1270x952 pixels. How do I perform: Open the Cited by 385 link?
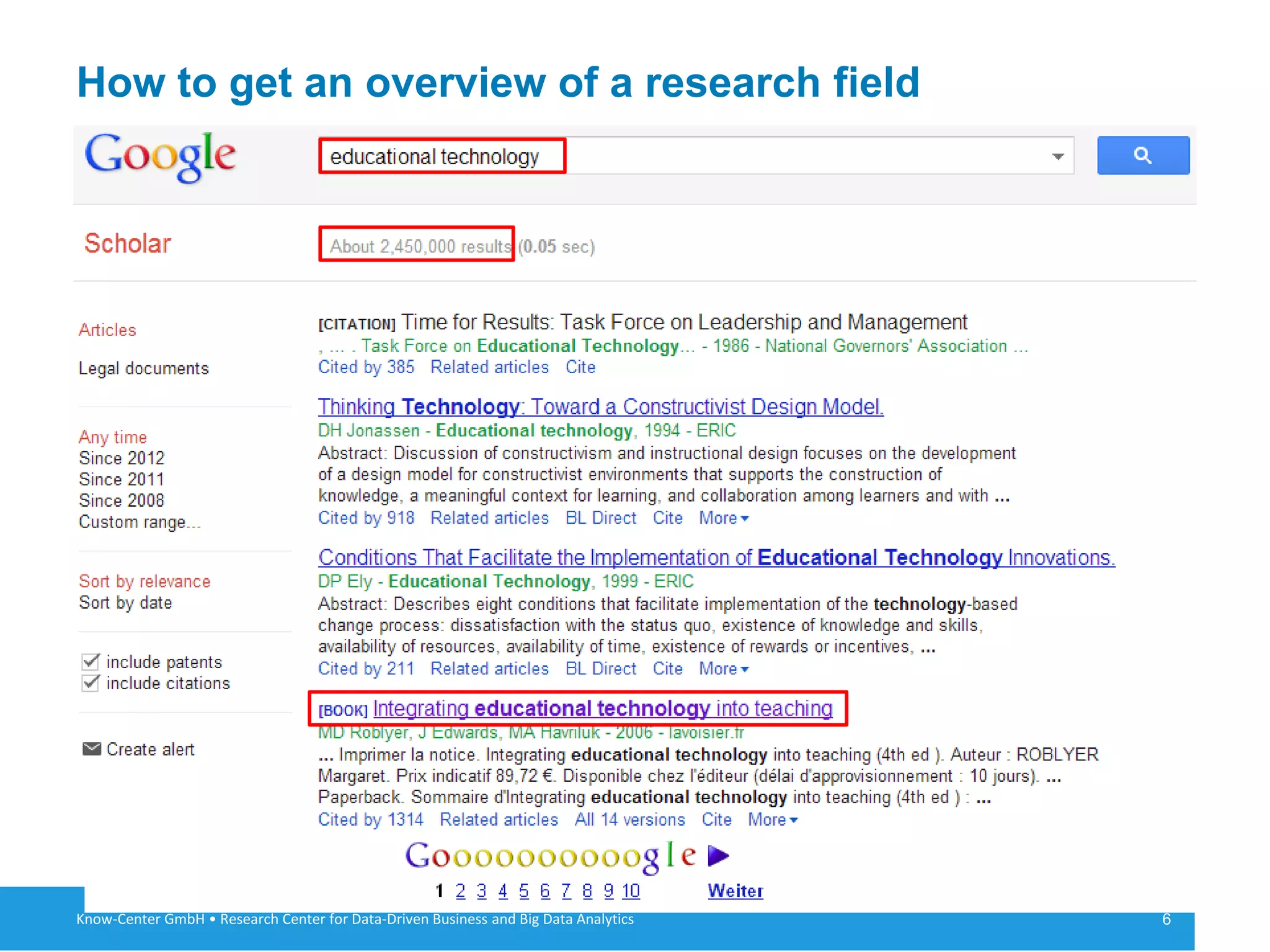(366, 367)
